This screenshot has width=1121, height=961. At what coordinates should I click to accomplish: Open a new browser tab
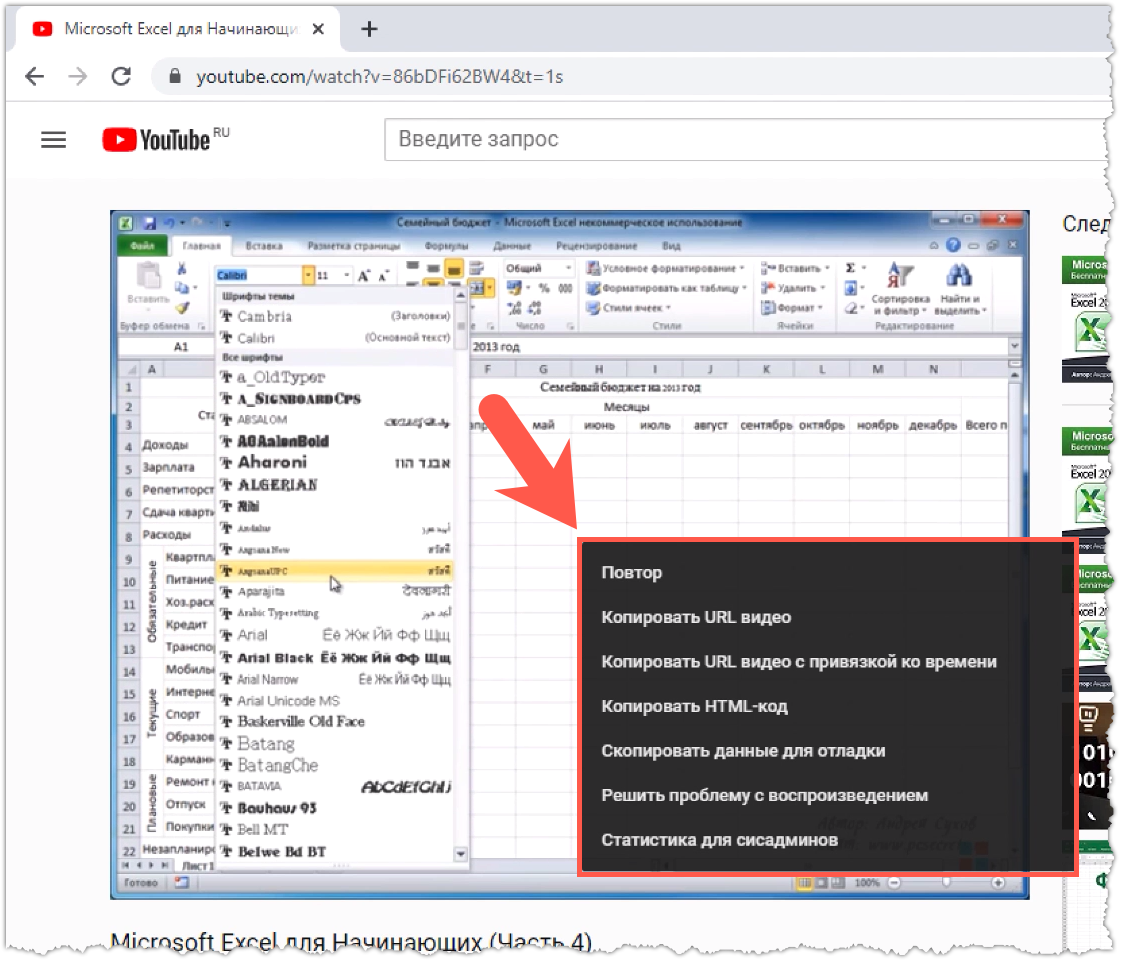pos(369,29)
